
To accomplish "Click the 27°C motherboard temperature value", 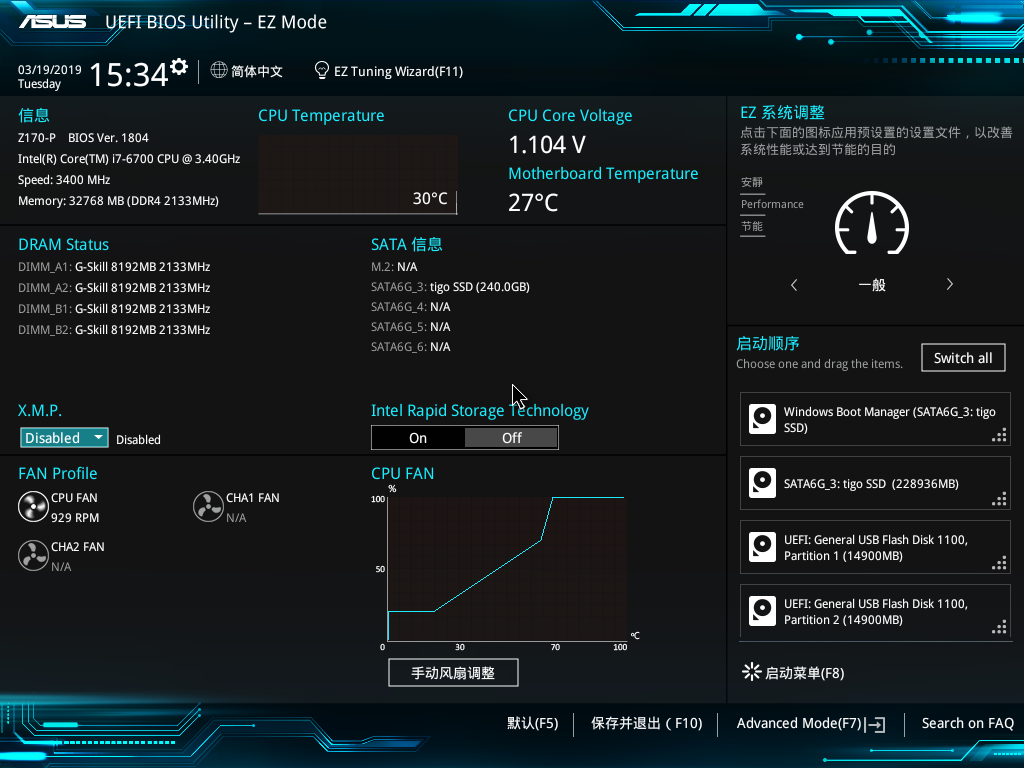I will coord(534,202).
